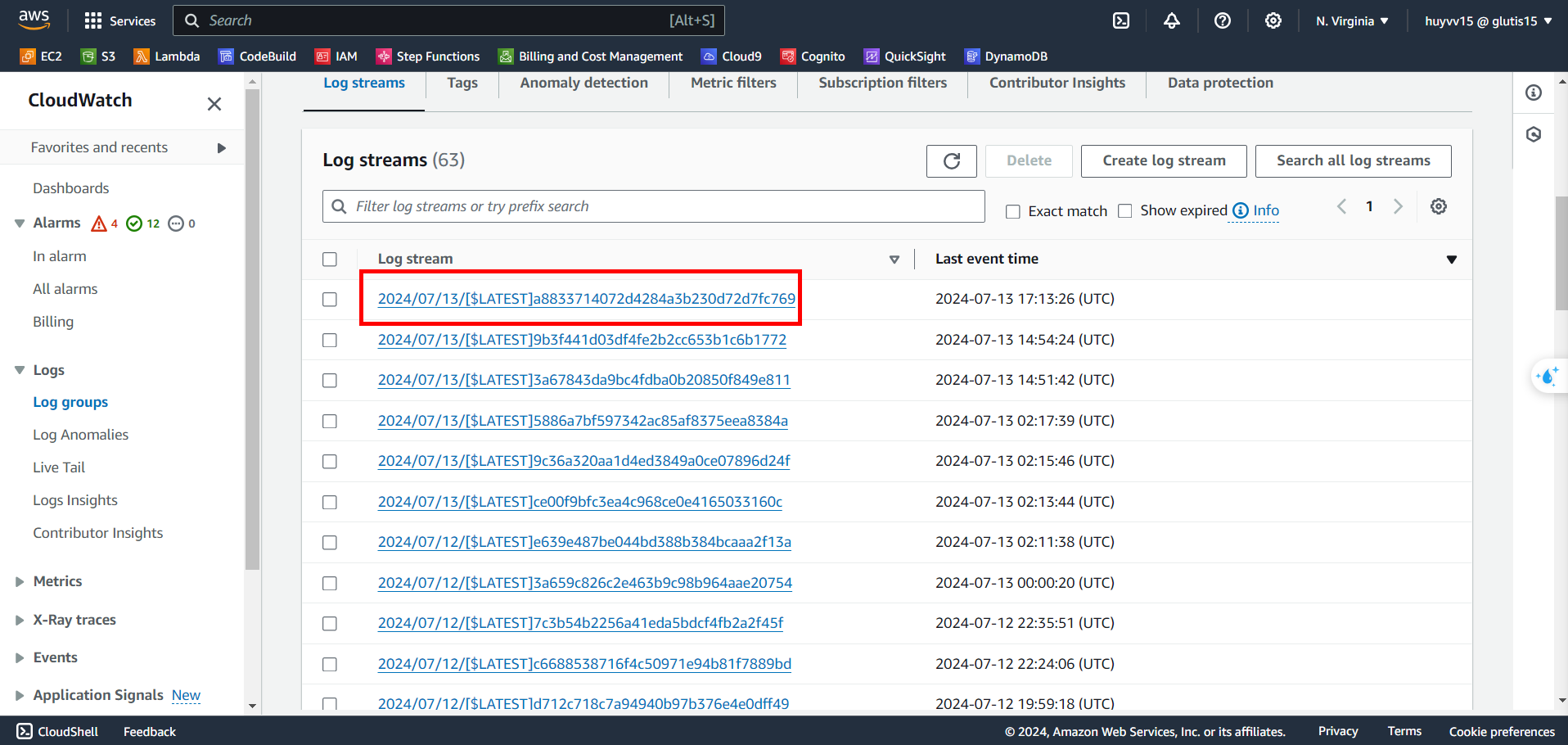Open Log groups in sidebar

[70, 402]
